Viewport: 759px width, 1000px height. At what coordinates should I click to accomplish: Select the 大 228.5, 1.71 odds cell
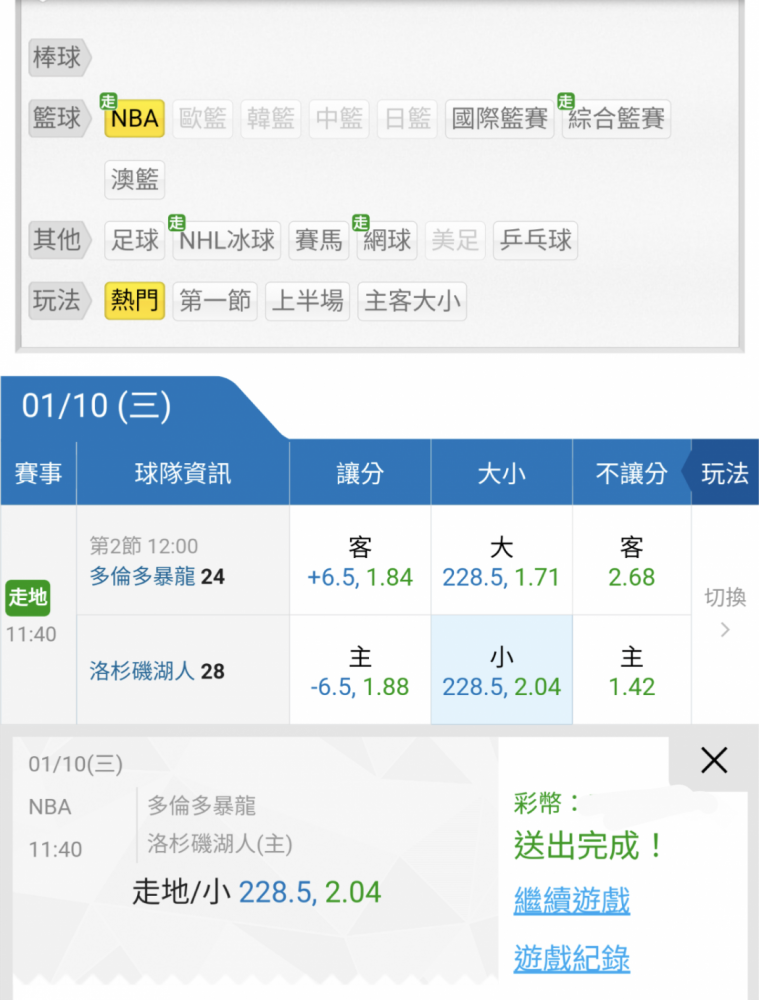point(501,561)
